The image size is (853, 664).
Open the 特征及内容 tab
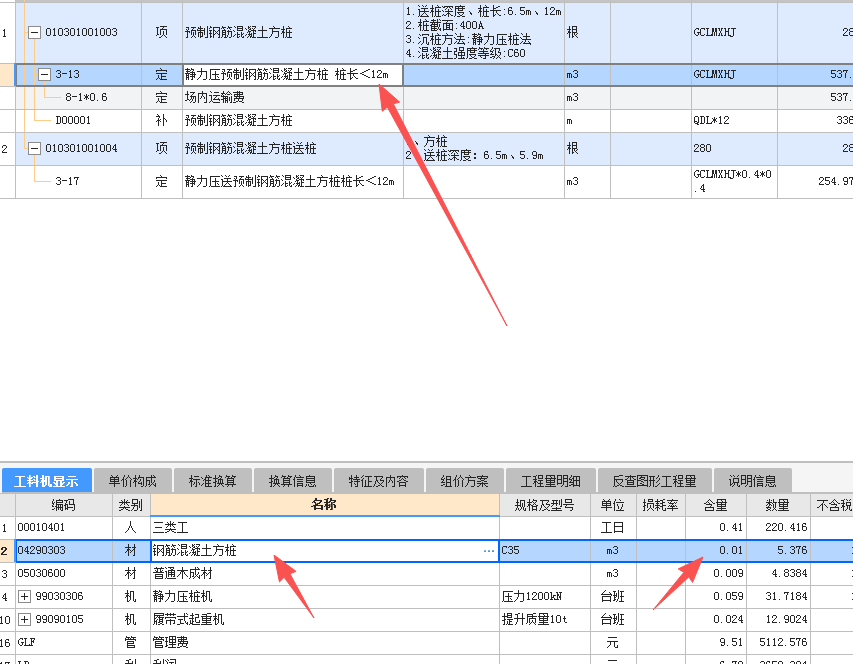click(x=378, y=481)
